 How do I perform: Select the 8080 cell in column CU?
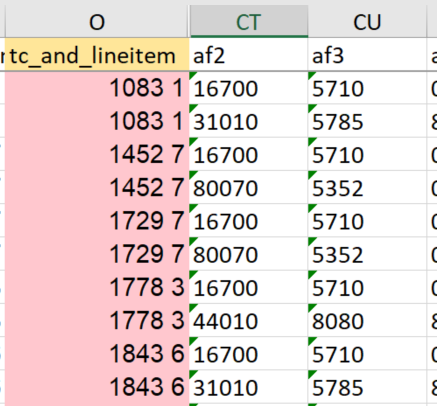coord(367,320)
